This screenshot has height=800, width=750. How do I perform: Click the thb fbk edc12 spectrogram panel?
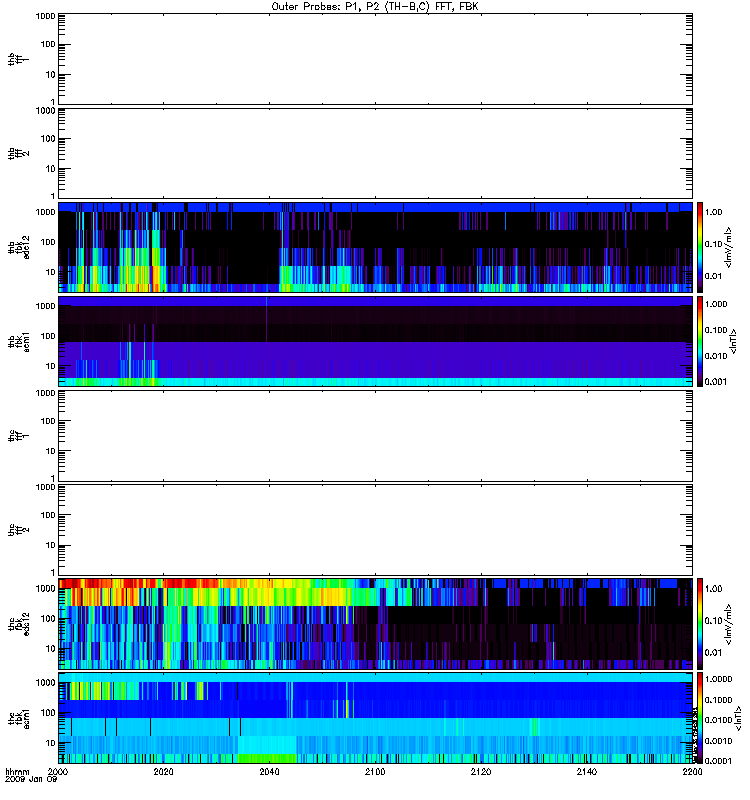click(x=375, y=247)
